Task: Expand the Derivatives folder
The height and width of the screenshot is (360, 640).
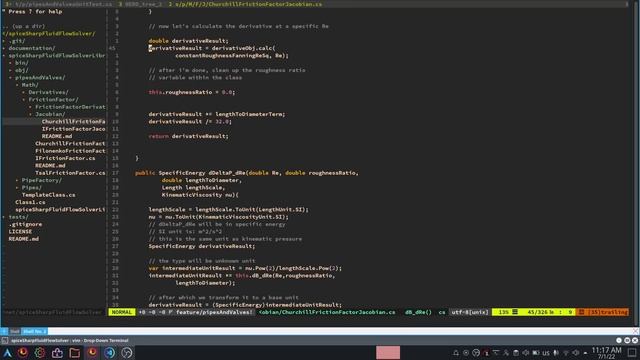Action: (x=45, y=92)
